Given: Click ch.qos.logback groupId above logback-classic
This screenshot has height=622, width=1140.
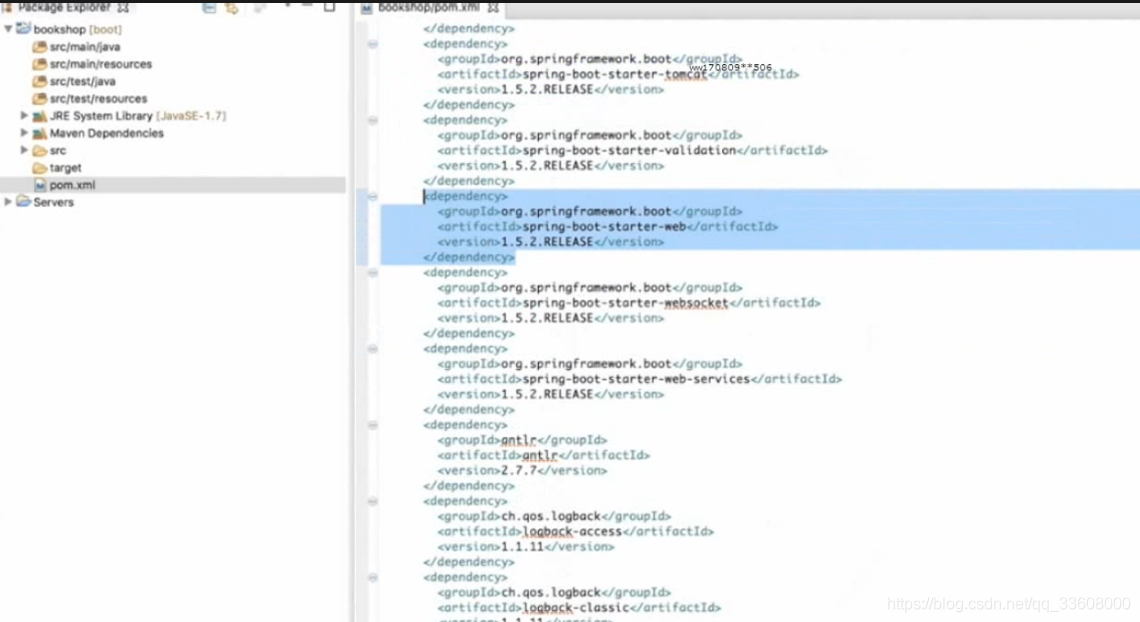Looking at the screenshot, I should (x=554, y=593).
